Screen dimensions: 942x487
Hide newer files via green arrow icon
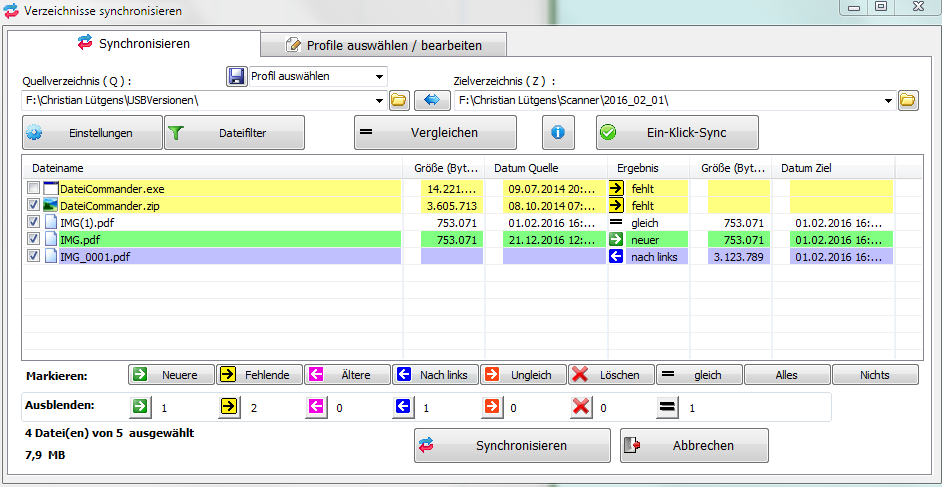140,408
